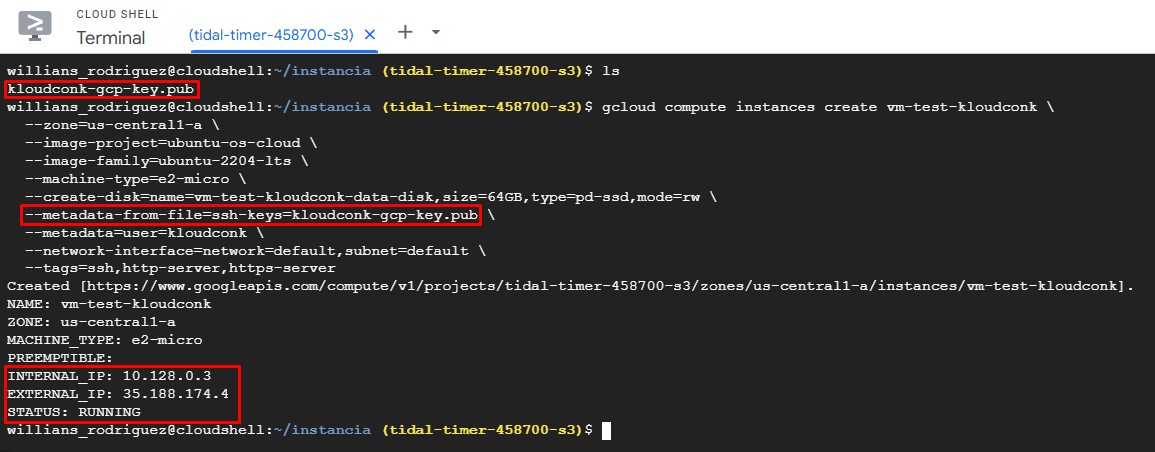Open a new terminal tab with plus
Viewport: 1155px width, 452px height.
pyautogui.click(x=405, y=32)
